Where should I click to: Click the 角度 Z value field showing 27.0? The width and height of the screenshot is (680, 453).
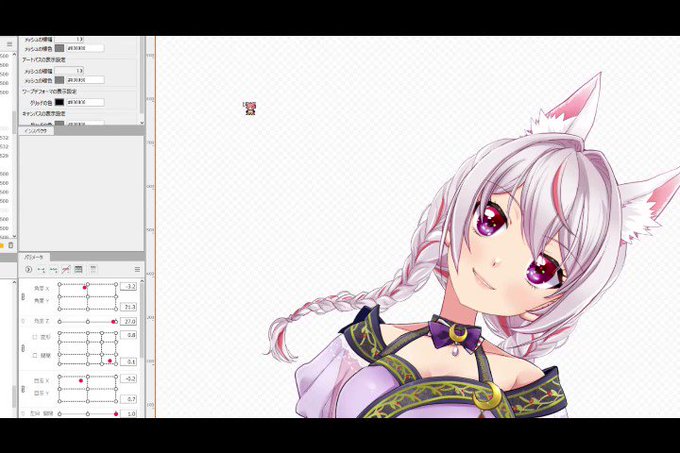(x=129, y=322)
